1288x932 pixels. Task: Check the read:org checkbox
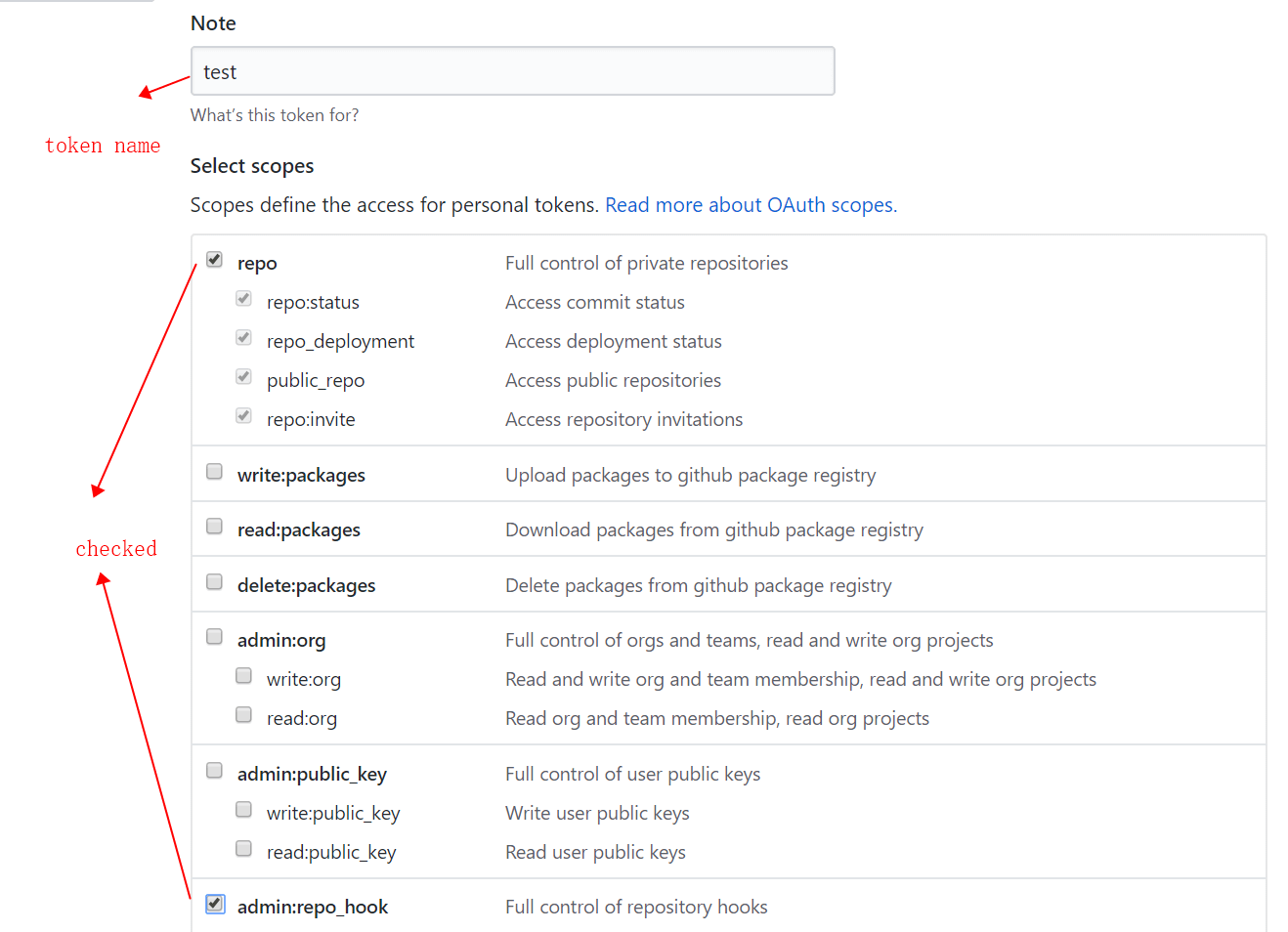[243, 715]
